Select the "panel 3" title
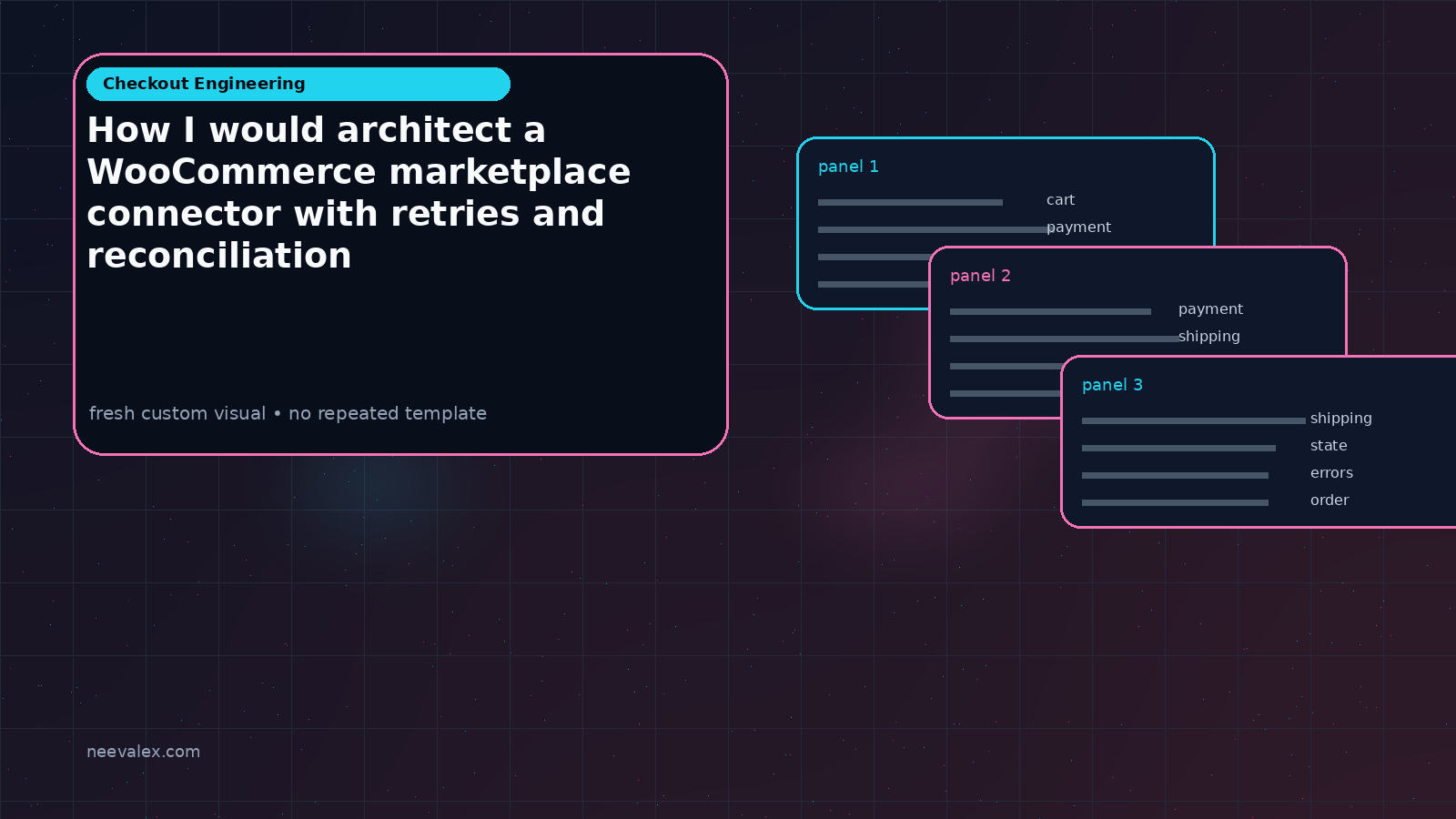The width and height of the screenshot is (1456, 819). tap(1112, 385)
